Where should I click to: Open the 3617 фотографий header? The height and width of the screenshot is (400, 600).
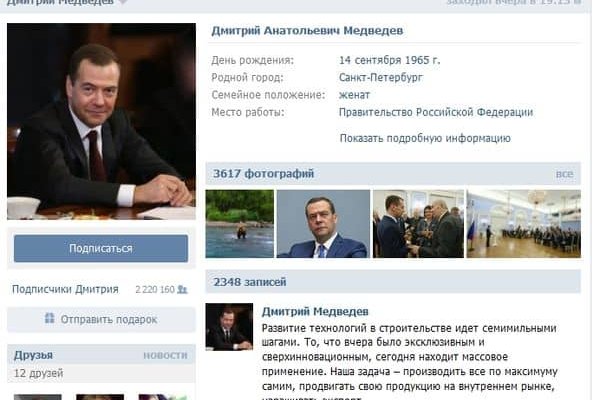coord(264,174)
